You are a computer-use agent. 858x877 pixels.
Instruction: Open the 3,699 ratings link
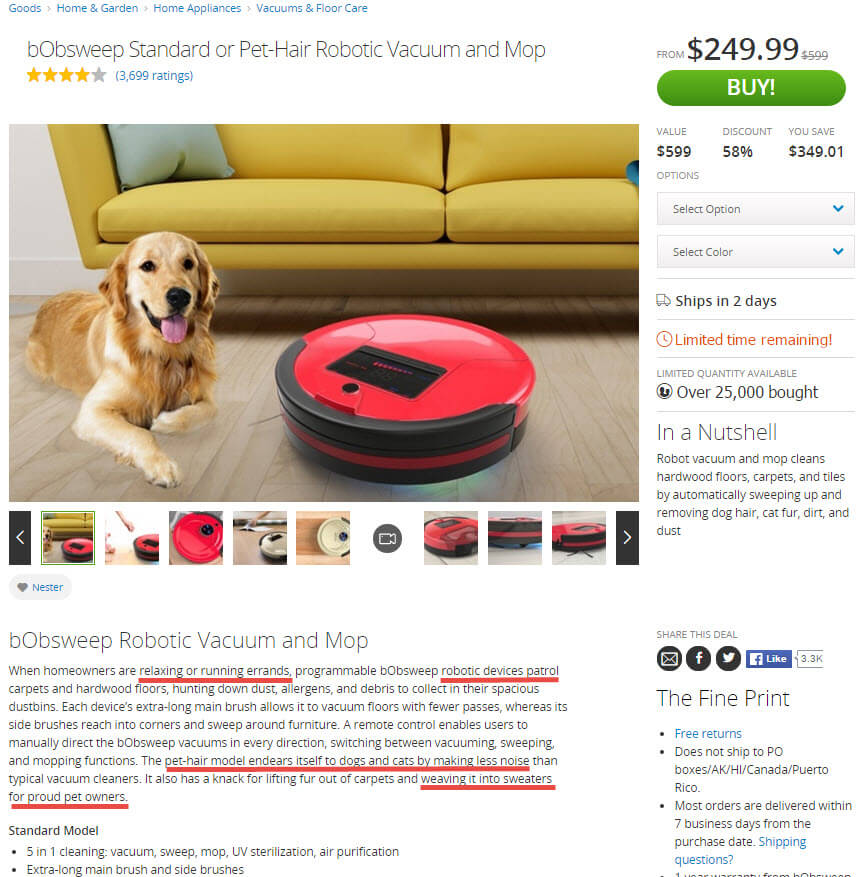click(x=154, y=76)
